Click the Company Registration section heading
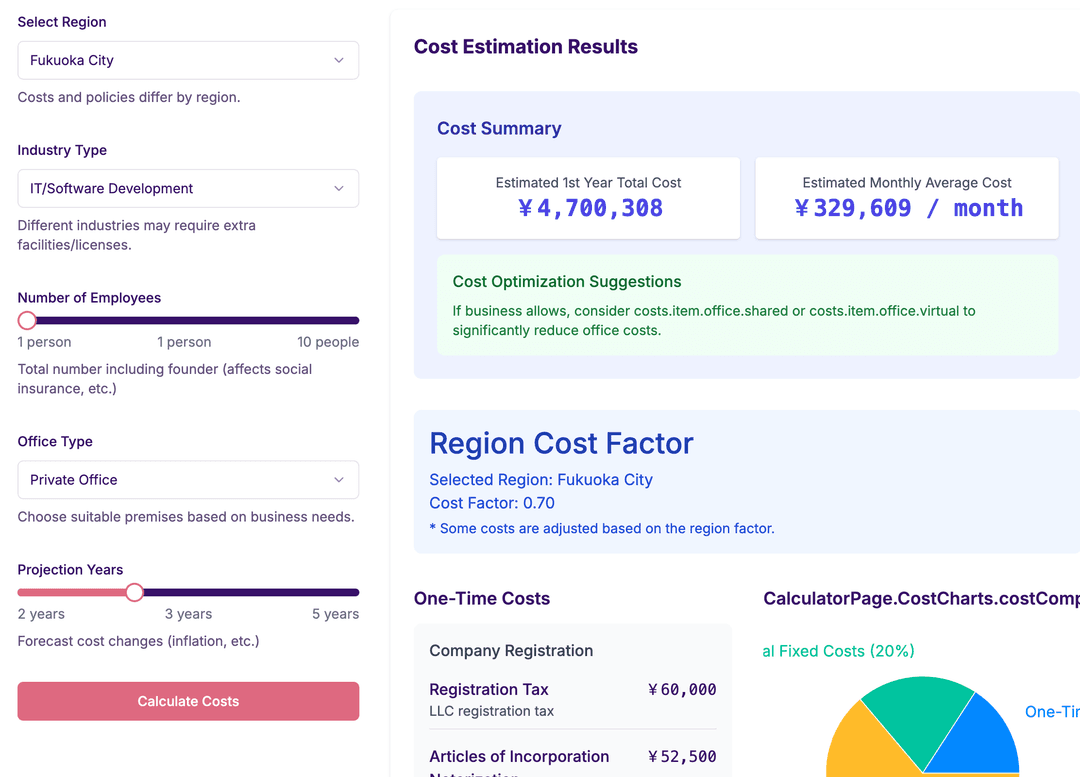This screenshot has height=777, width=1080. (x=511, y=651)
